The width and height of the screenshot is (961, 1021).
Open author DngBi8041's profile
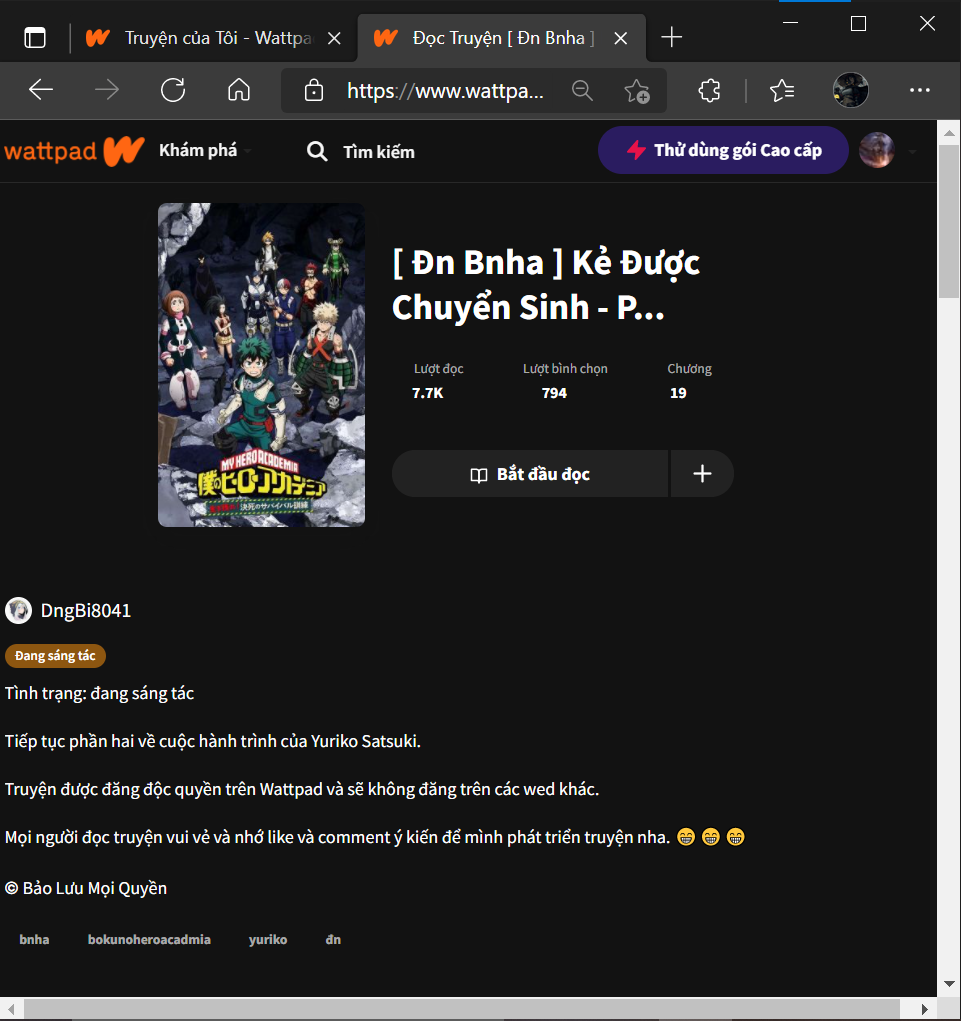tap(85, 611)
